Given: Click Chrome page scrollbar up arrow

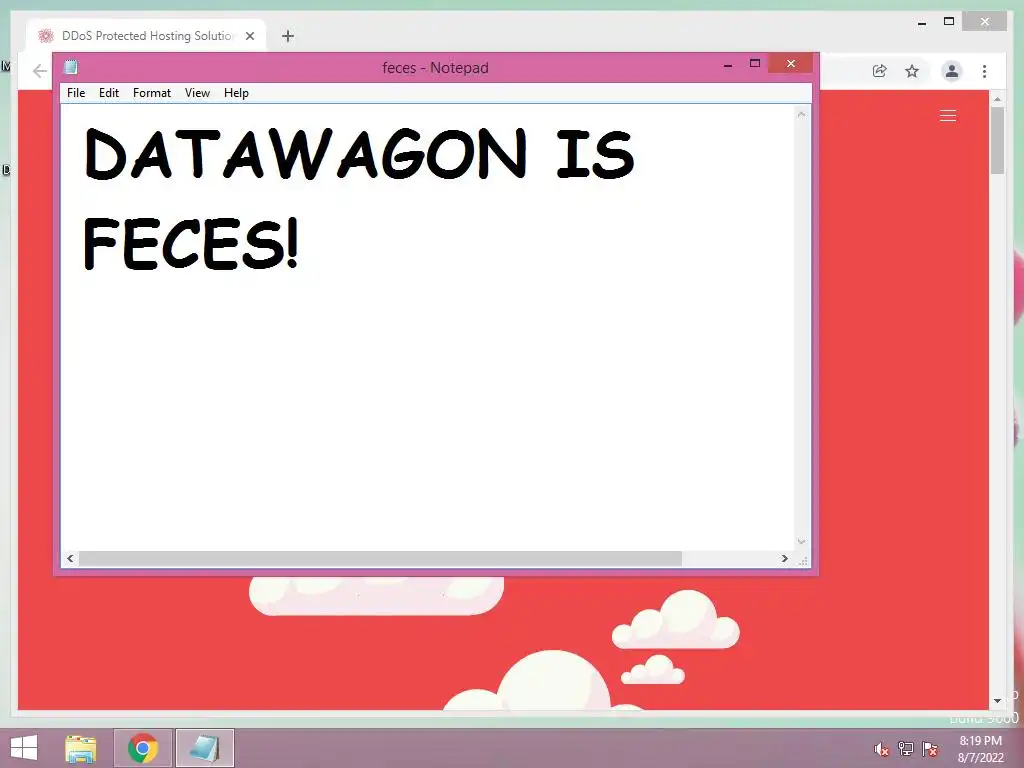Looking at the screenshot, I should pos(997,99).
